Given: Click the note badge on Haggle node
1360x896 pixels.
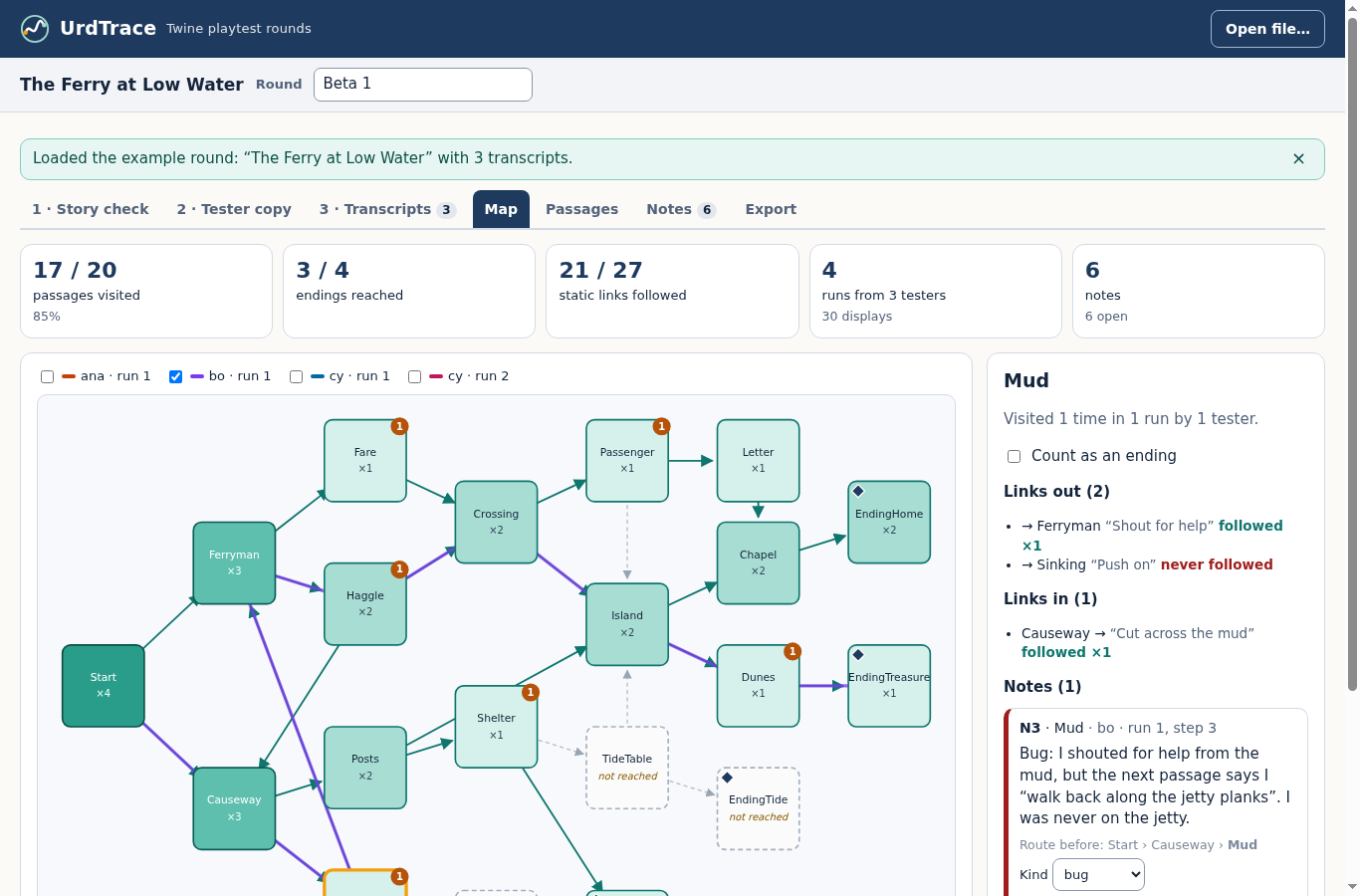Looking at the screenshot, I should [x=399, y=569].
